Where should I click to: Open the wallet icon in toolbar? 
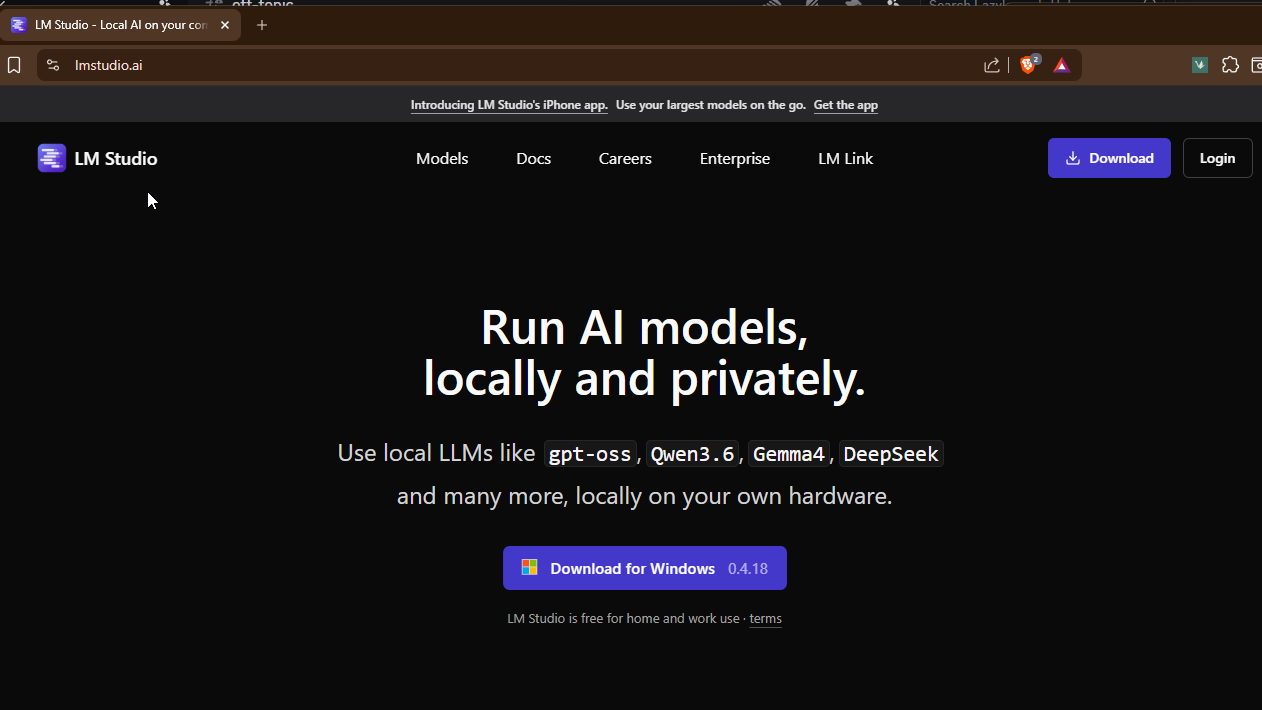pyautogui.click(x=1256, y=65)
